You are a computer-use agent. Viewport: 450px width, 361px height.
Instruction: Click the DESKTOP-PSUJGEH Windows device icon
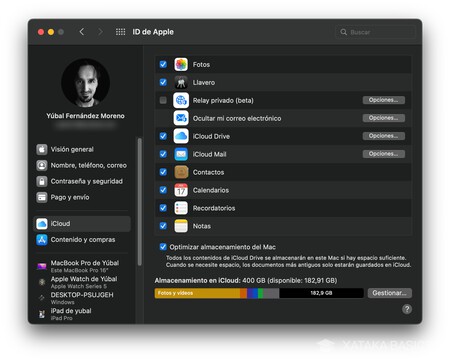pyautogui.click(x=42, y=298)
